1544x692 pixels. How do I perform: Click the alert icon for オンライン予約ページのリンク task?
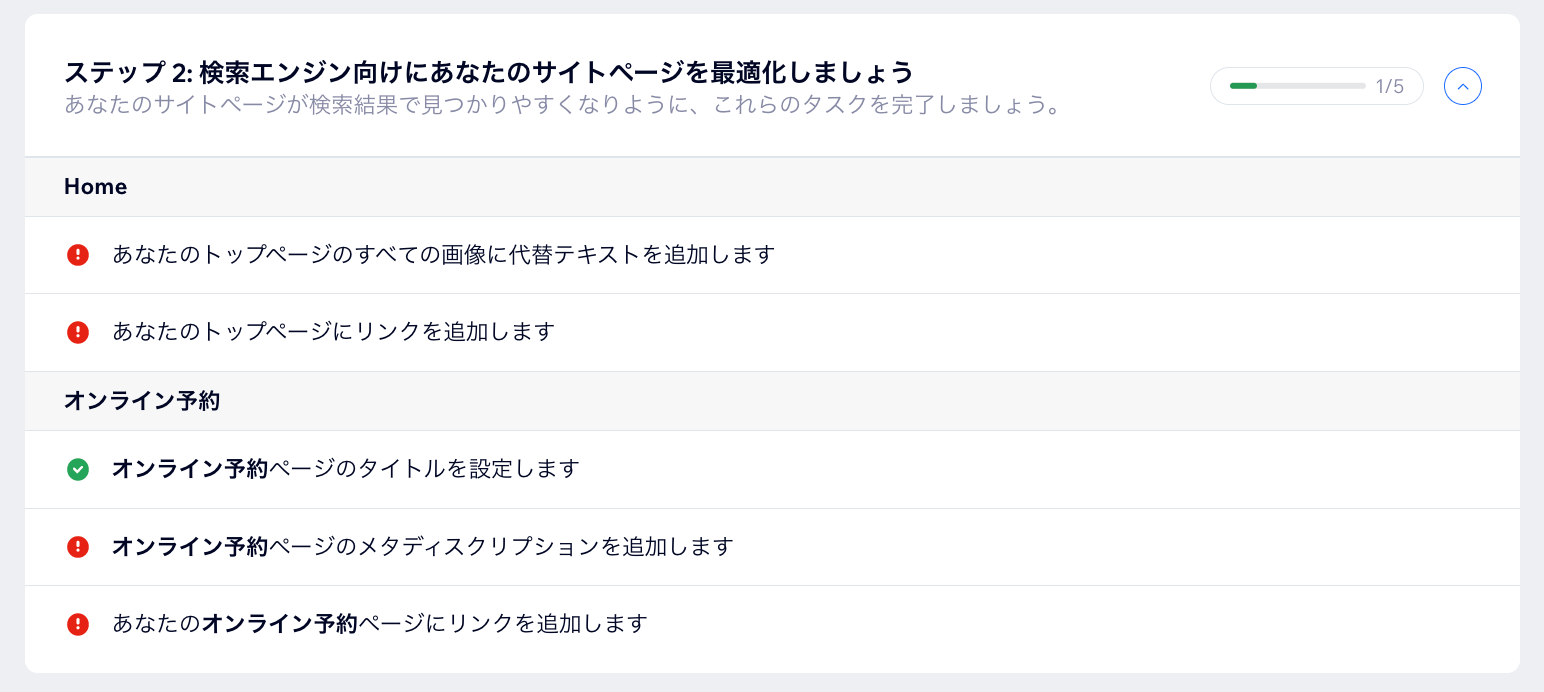78,623
